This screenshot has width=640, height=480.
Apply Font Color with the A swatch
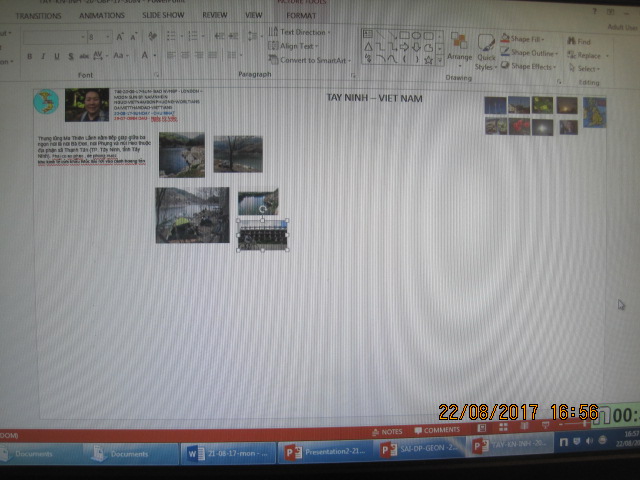tap(144, 55)
